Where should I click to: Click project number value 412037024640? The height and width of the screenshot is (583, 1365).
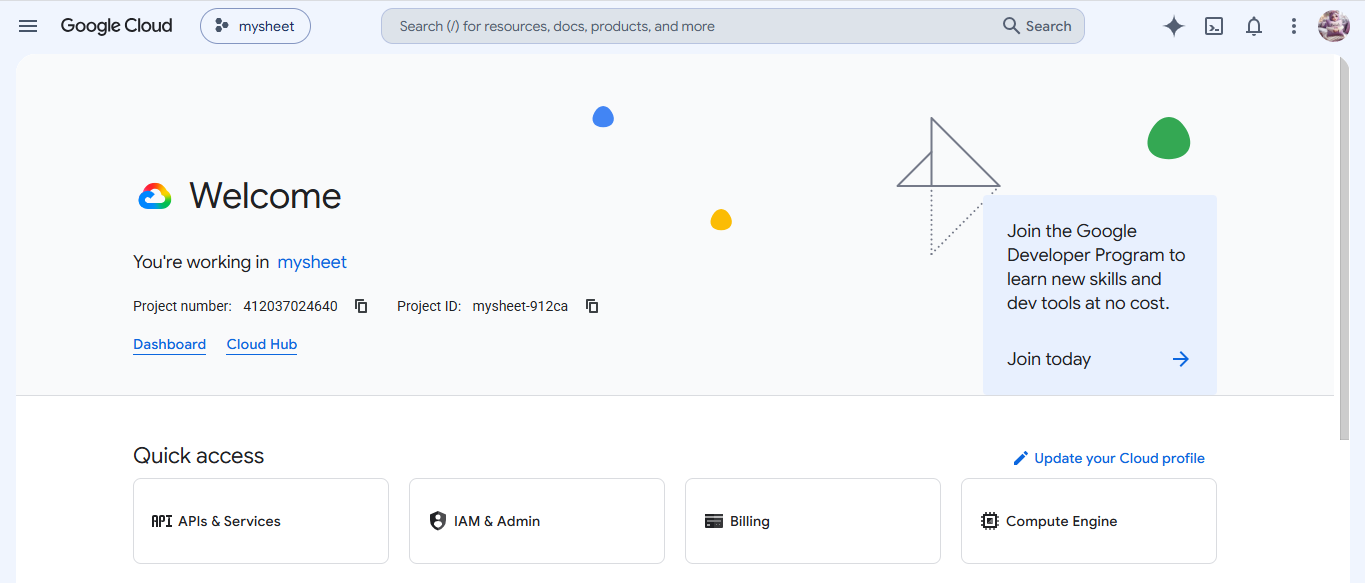coord(290,306)
